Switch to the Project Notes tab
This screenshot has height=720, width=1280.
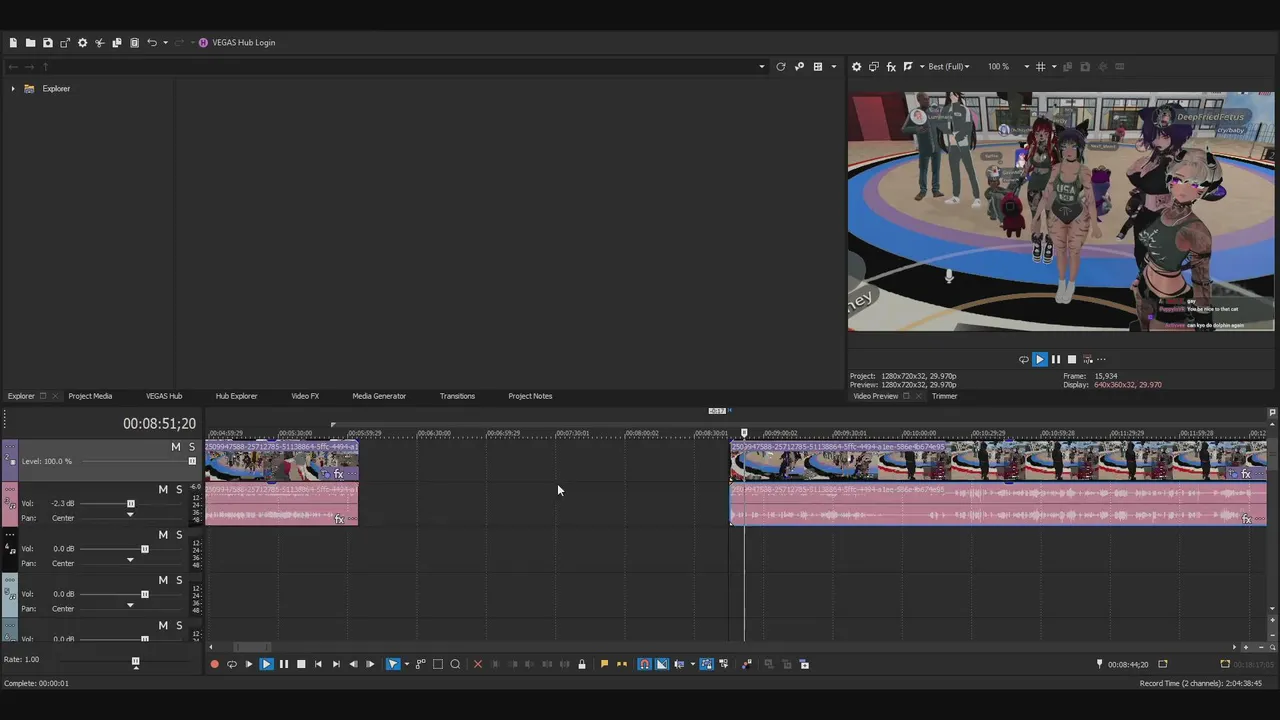pos(530,396)
